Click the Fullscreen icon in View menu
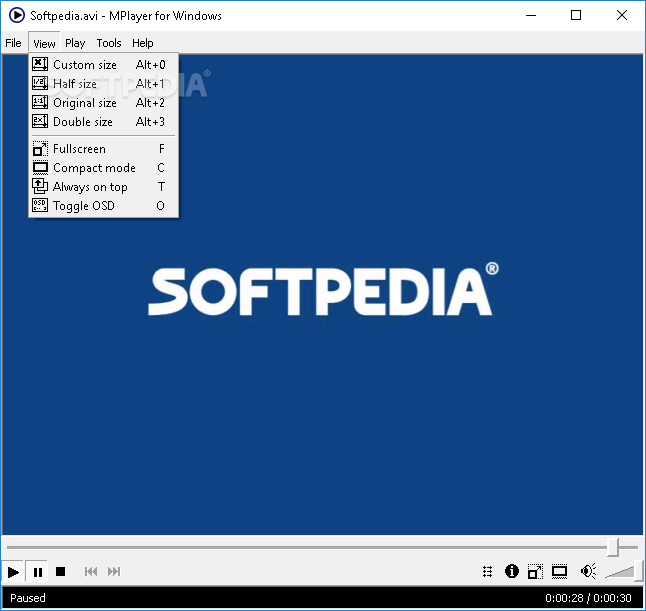 coord(40,148)
